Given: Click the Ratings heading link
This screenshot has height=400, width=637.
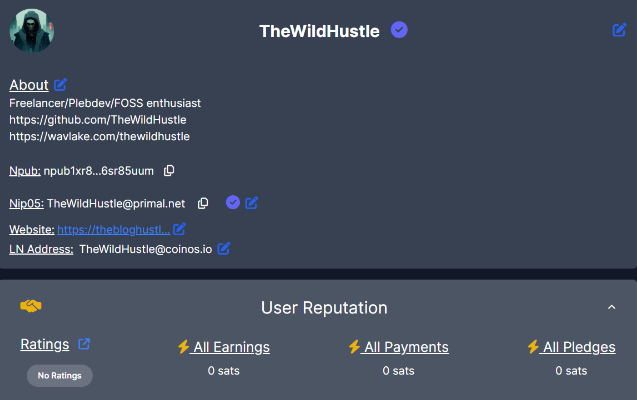Looking at the screenshot, I should coord(45,344).
